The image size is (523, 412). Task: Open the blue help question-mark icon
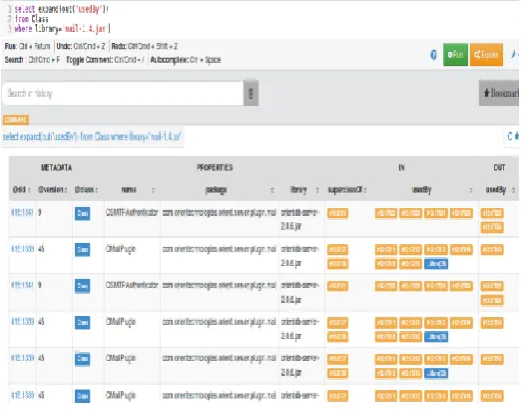(x=433, y=54)
